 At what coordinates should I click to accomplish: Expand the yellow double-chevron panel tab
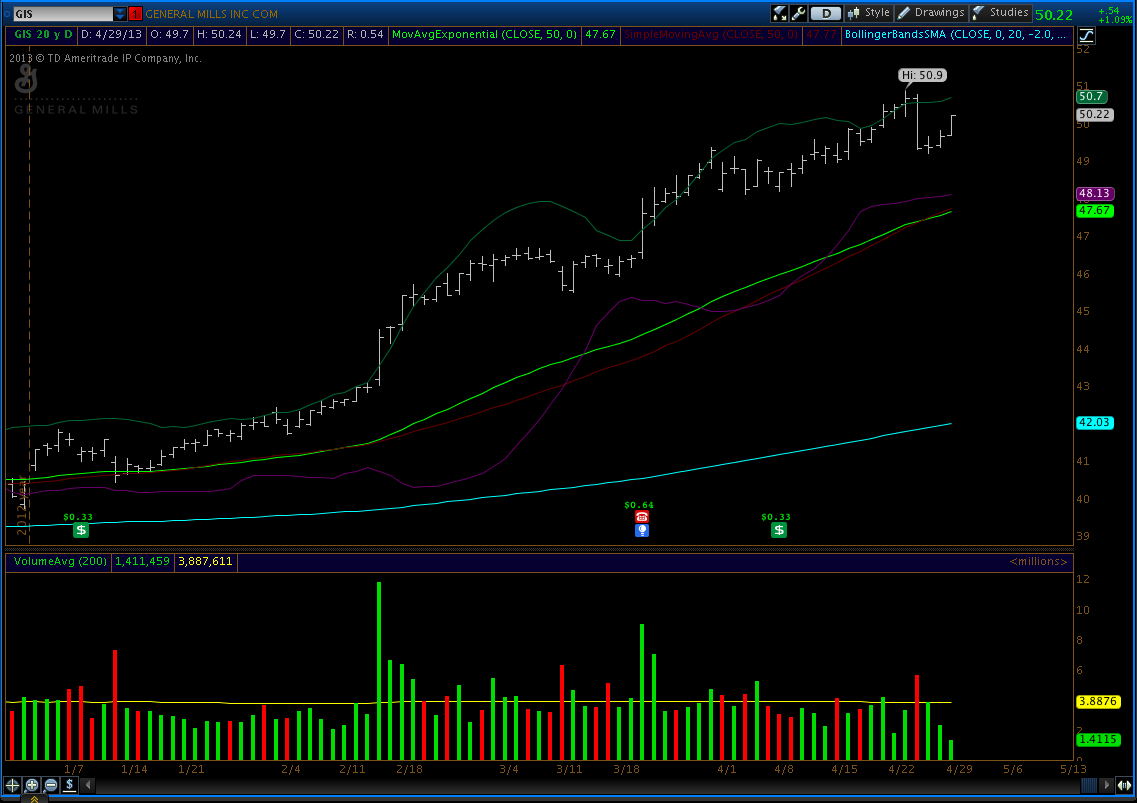[34, 799]
